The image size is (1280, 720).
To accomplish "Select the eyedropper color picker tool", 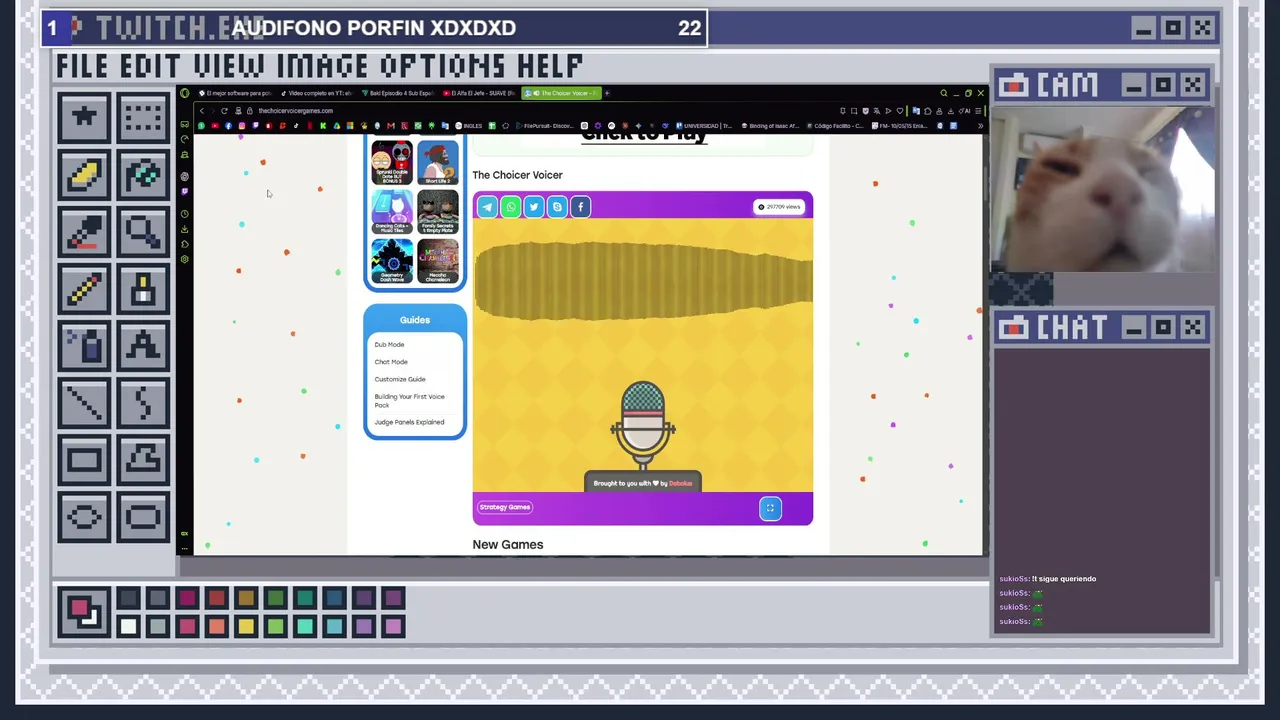I will click(x=84, y=234).
